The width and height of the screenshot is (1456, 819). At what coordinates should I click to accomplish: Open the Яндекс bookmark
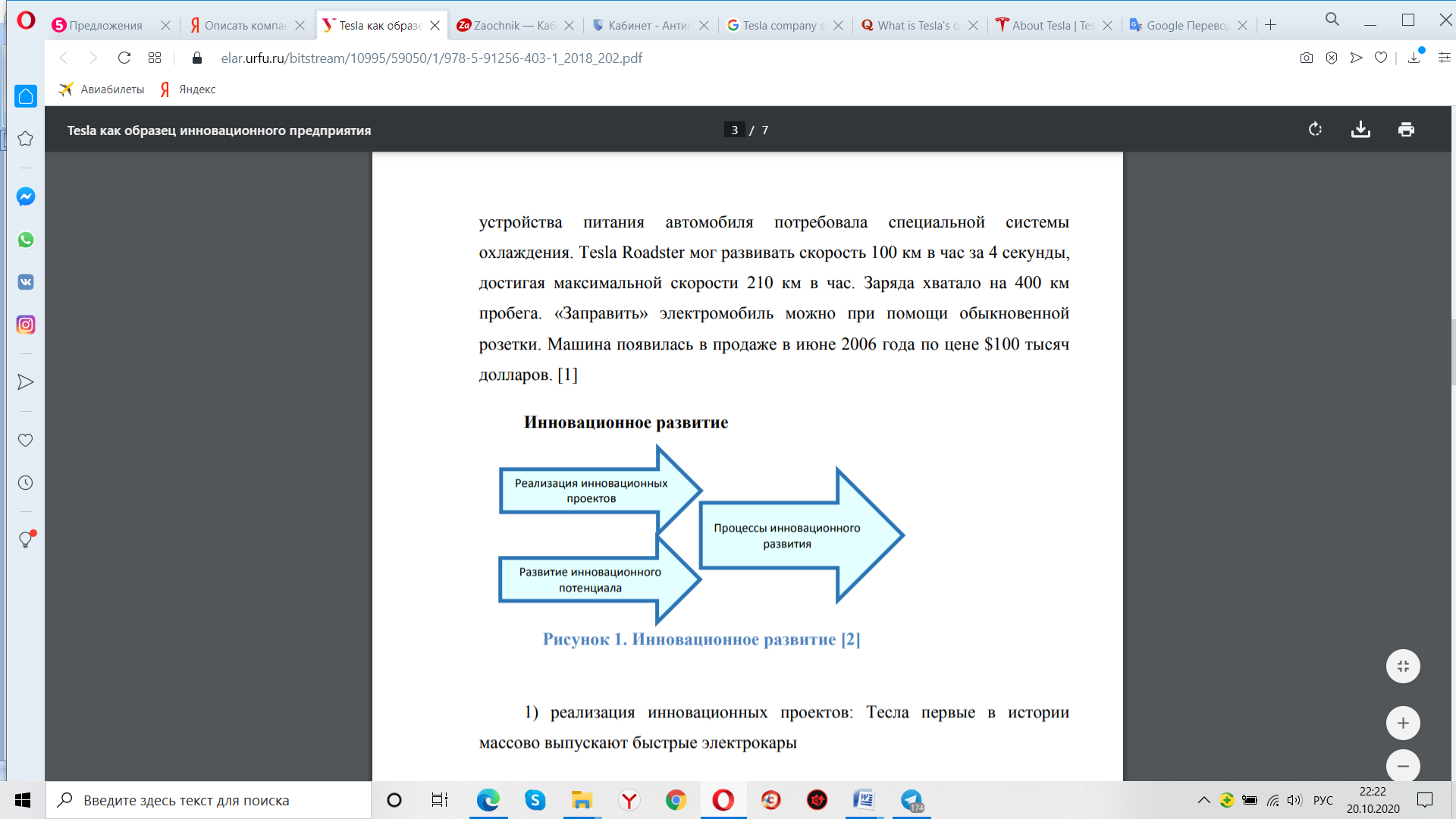[x=188, y=89]
